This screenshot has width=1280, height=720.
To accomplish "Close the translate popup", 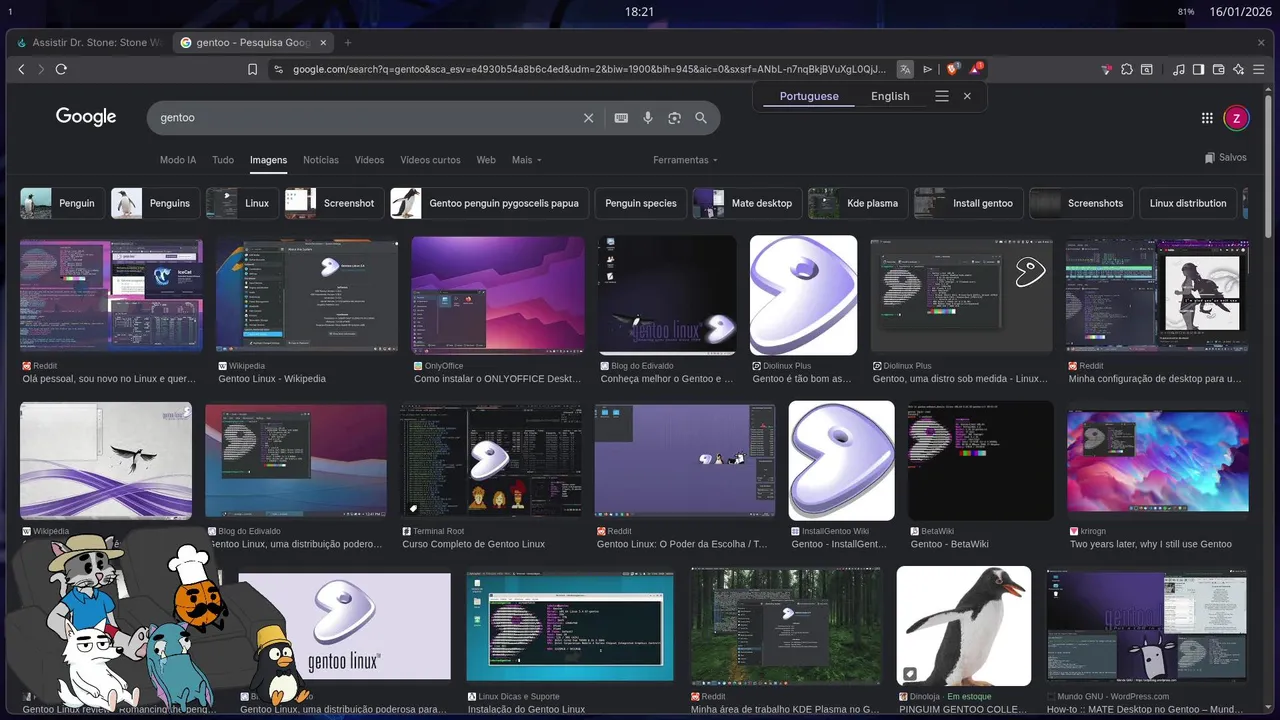I will (x=967, y=96).
